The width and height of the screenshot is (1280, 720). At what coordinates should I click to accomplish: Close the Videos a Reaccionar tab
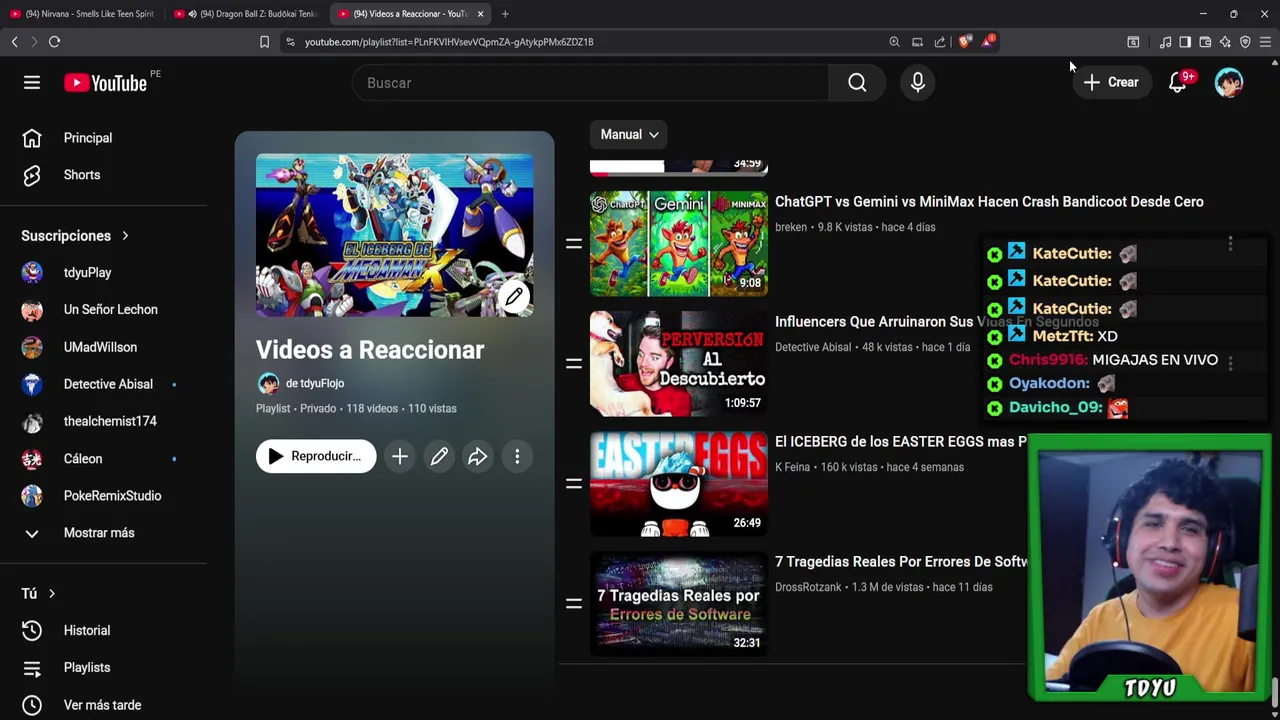pyautogui.click(x=480, y=14)
